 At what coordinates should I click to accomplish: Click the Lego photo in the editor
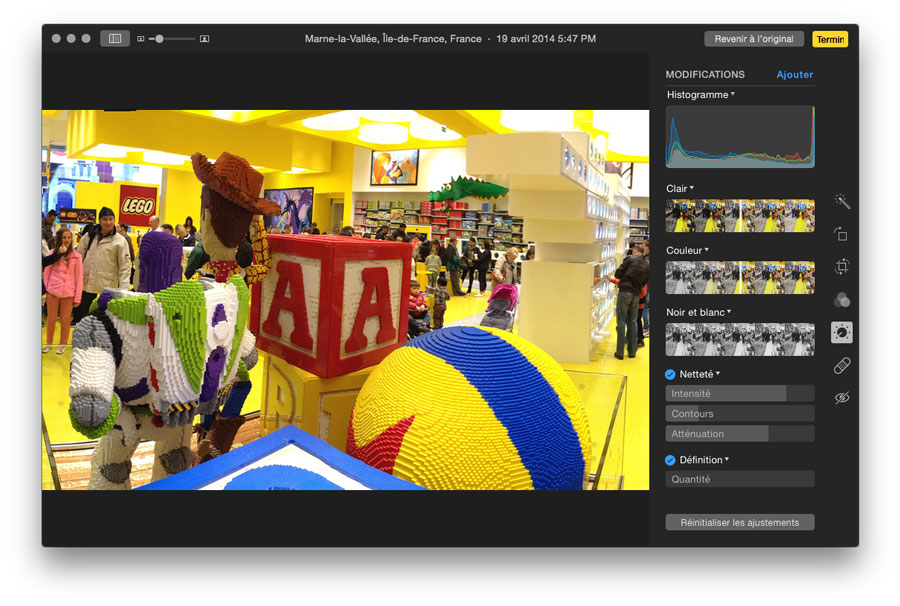click(346, 300)
